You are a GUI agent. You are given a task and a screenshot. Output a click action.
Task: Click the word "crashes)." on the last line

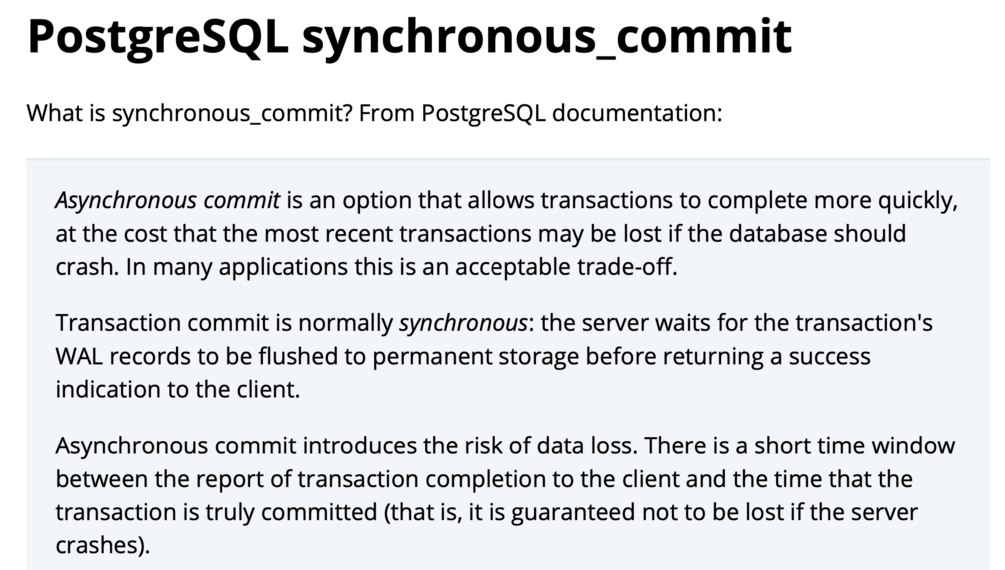coord(103,546)
